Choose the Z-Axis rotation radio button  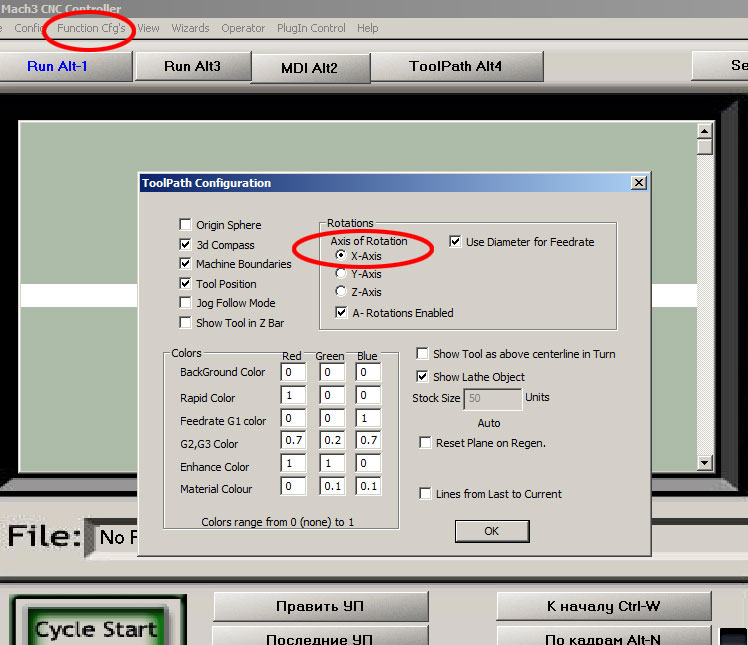tap(341, 292)
